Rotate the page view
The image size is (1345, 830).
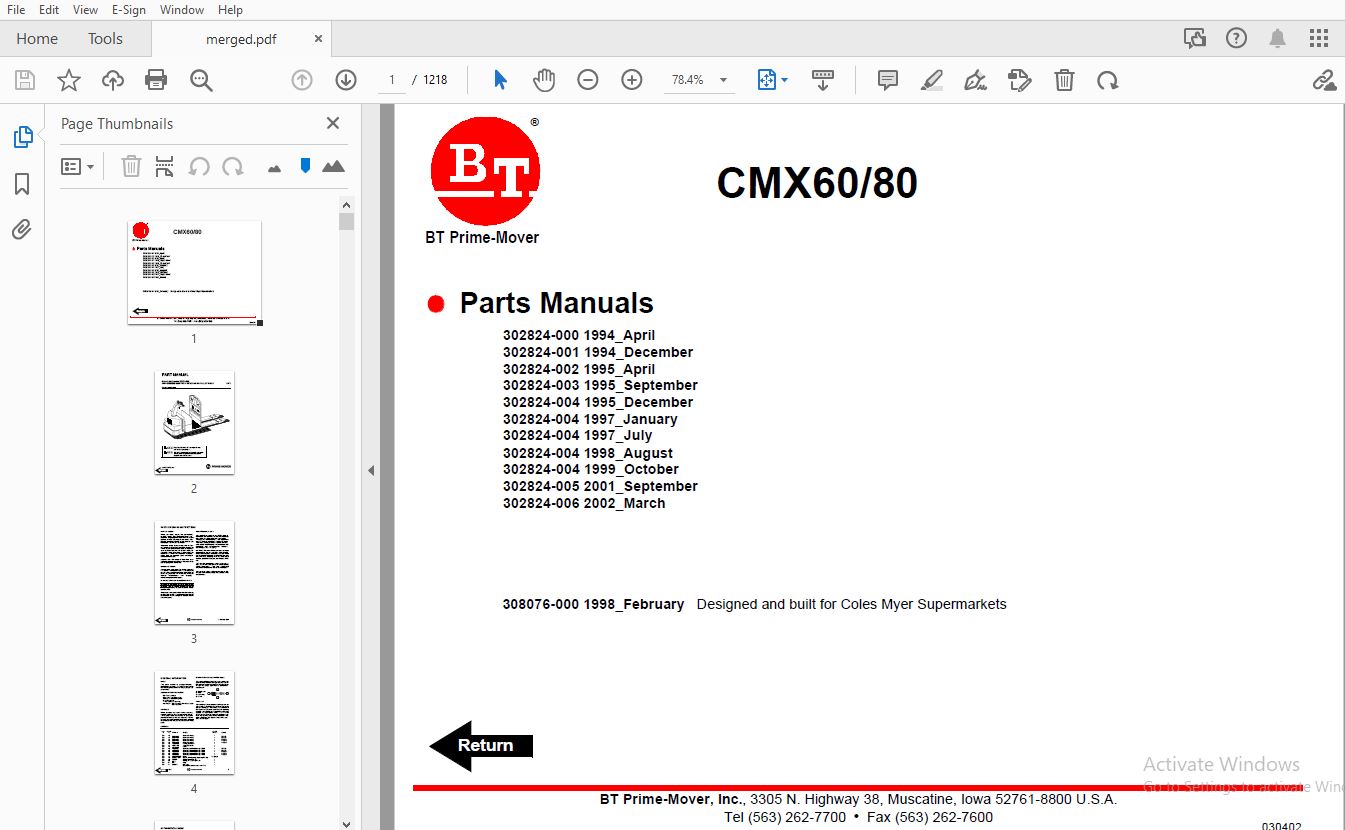click(x=1107, y=80)
